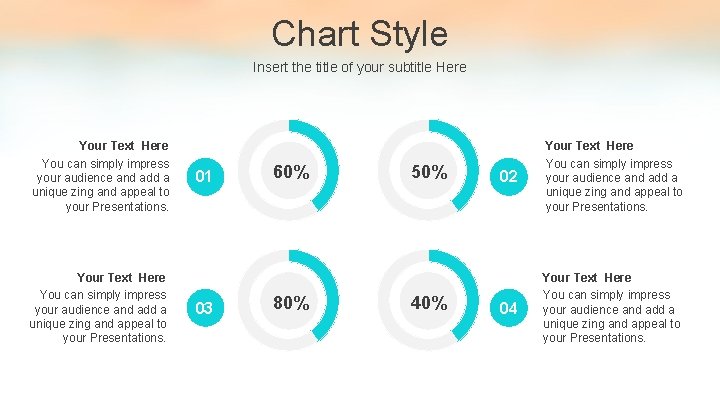Click the "Chart Style" slide title
The height and width of the screenshot is (405, 720).
point(360,33)
